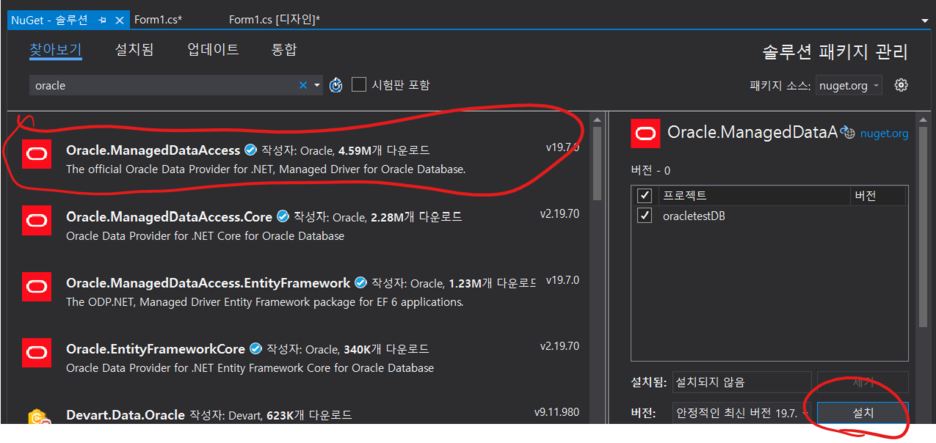Screen dimensions: 936x443
Task: Open the document tabs overflow dropdown
Action: pos(925,20)
